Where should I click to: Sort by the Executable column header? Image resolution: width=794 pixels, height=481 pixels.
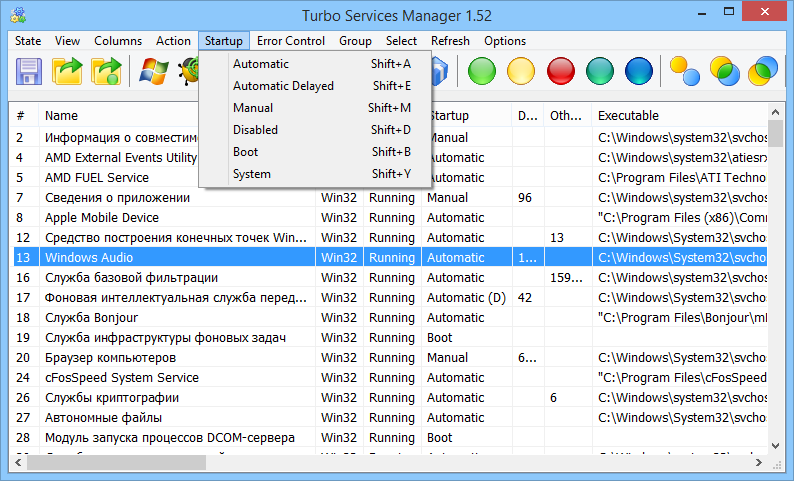point(680,115)
